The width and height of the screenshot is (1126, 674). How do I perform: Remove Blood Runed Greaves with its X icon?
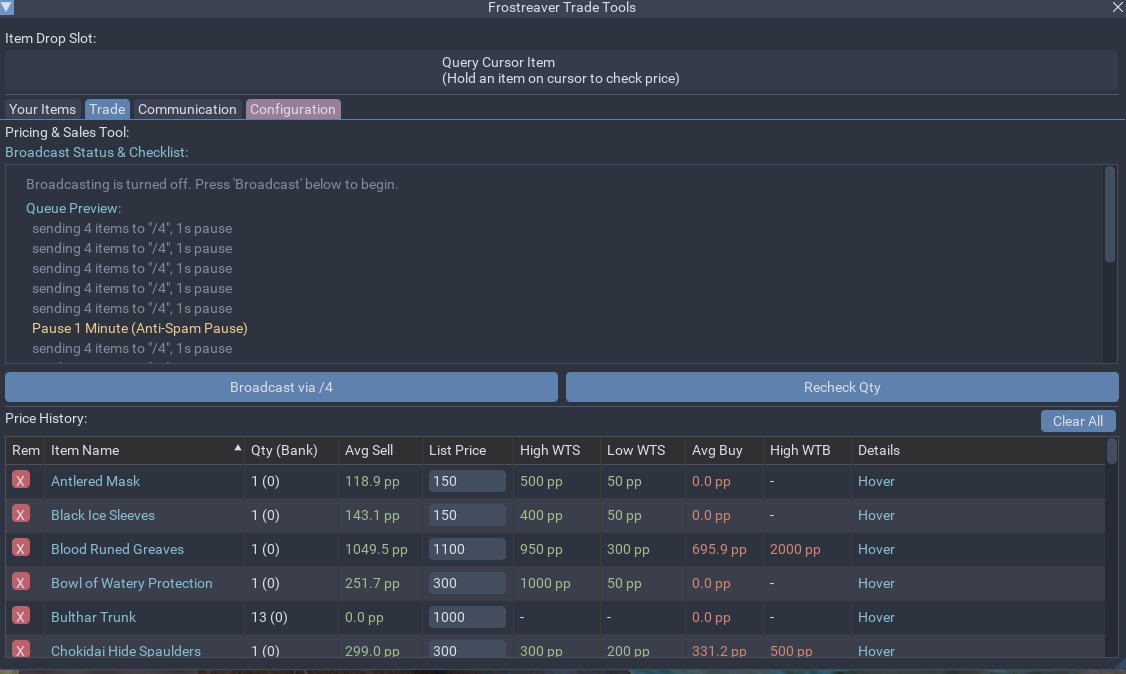(21, 548)
